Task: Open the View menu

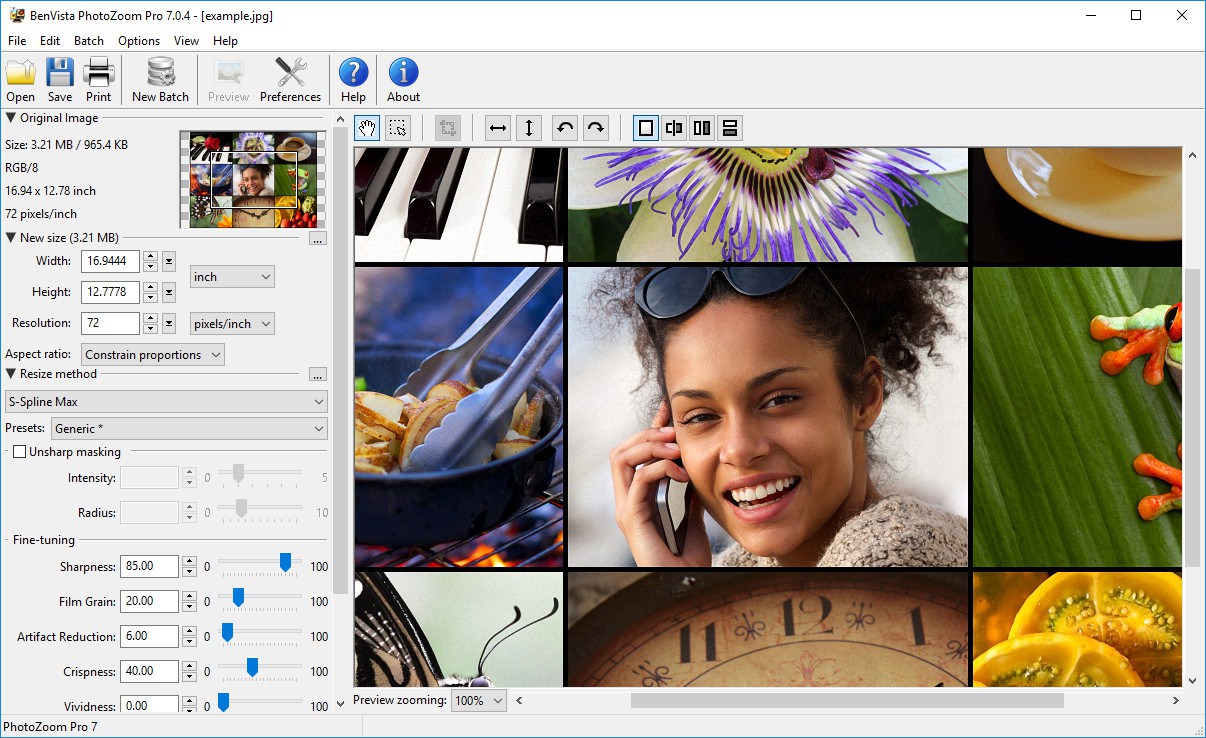Action: [186, 41]
